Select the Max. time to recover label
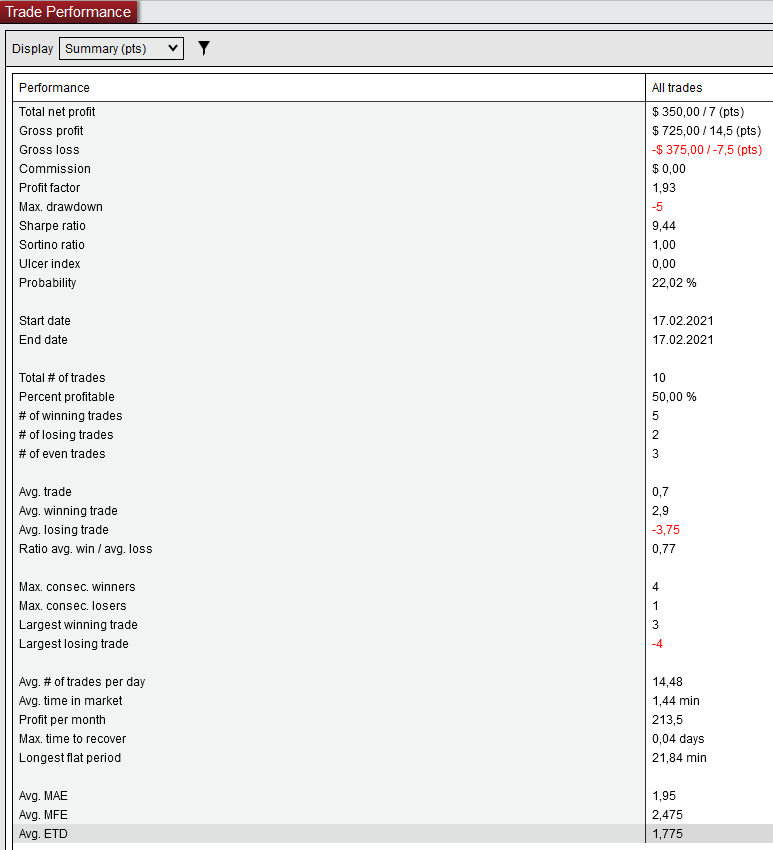The width and height of the screenshot is (773, 850). point(72,738)
